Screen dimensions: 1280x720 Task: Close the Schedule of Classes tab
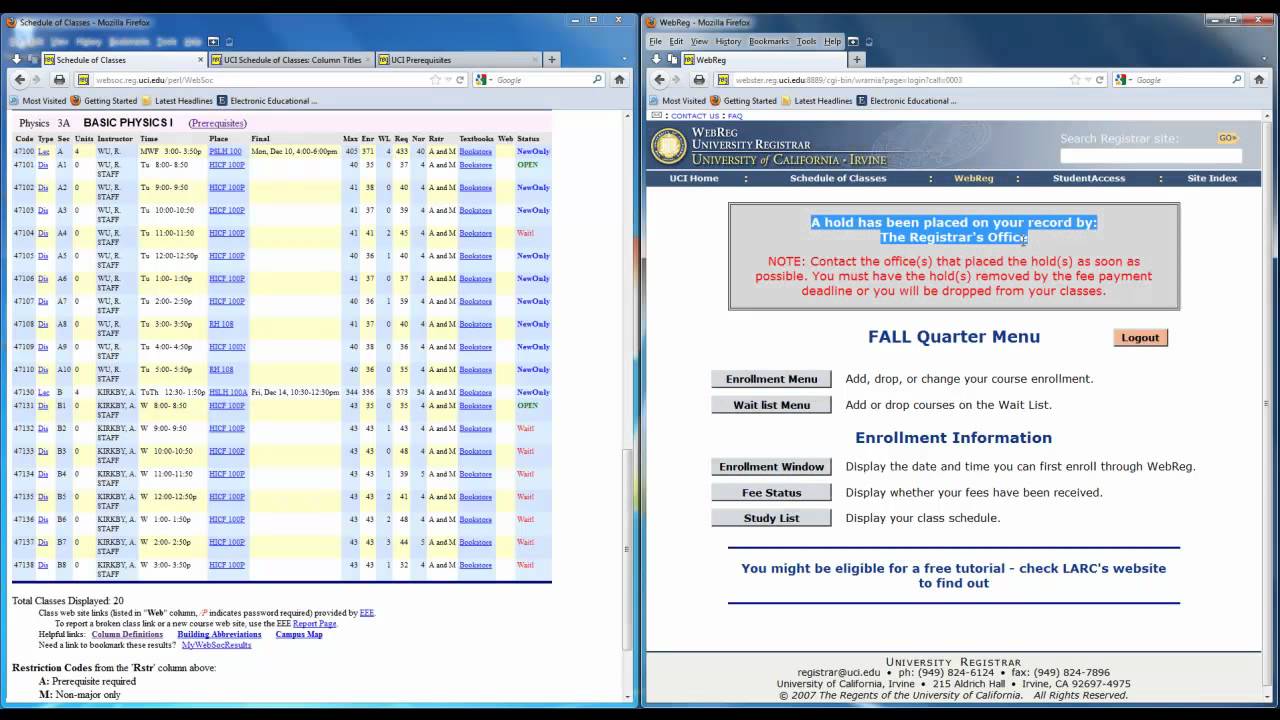pyautogui.click(x=200, y=60)
